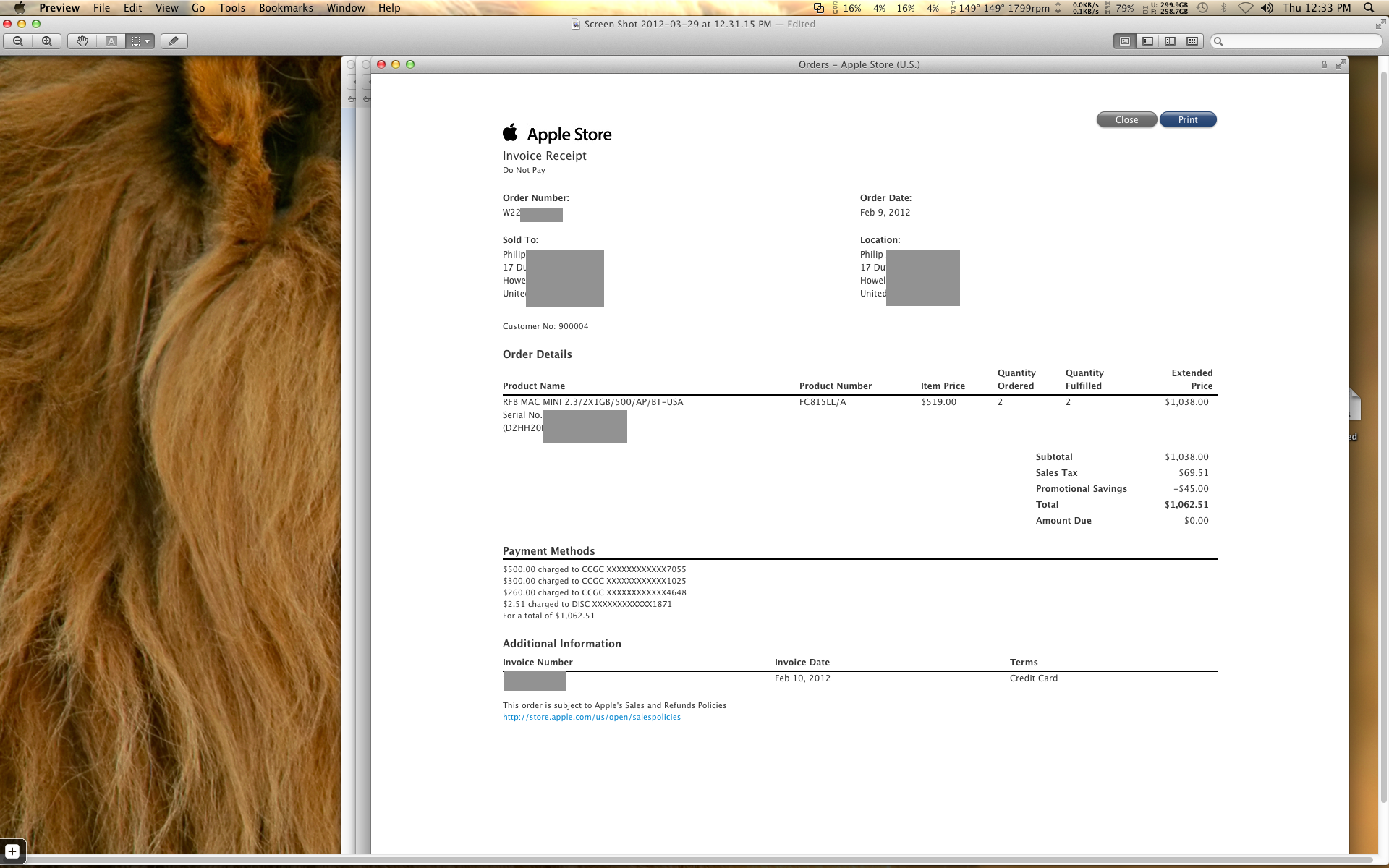1389x868 pixels.
Task: Click the plus button in bottom-left corner
Action: pos(12,851)
